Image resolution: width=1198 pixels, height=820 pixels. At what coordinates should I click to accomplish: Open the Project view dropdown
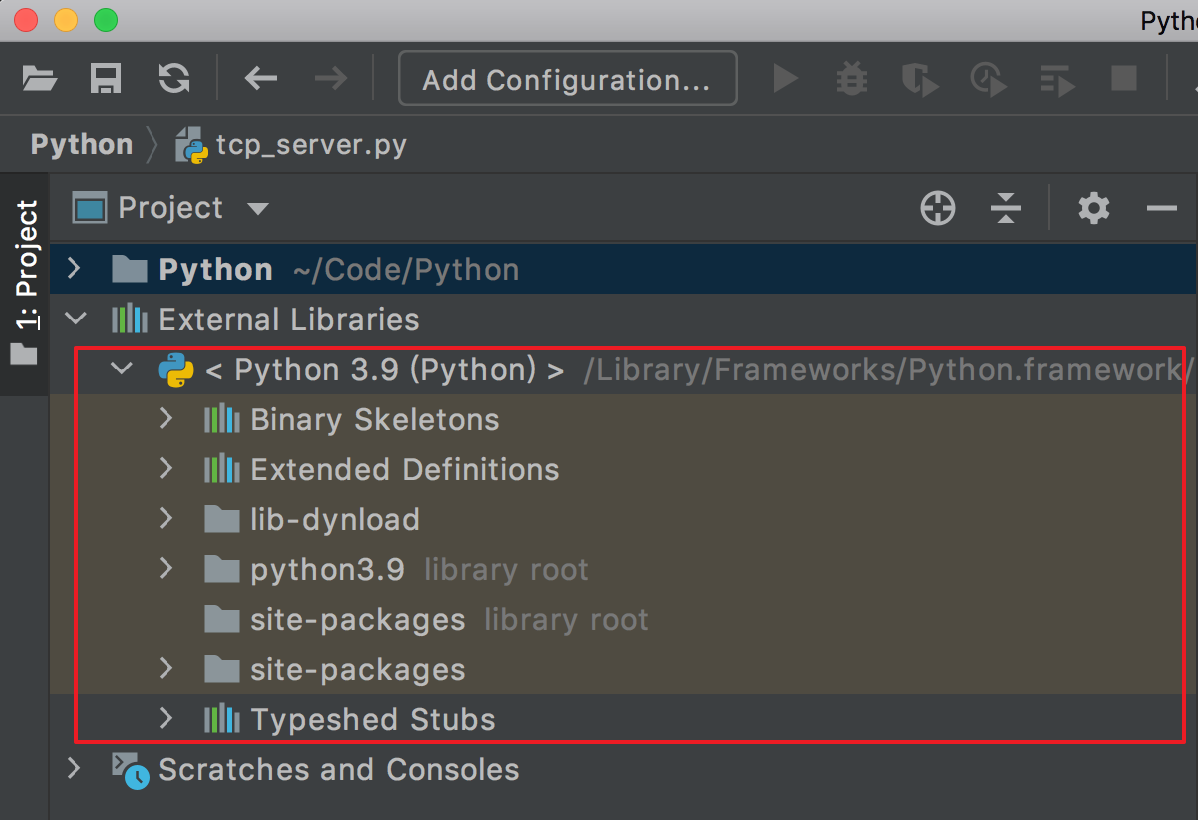(258, 209)
